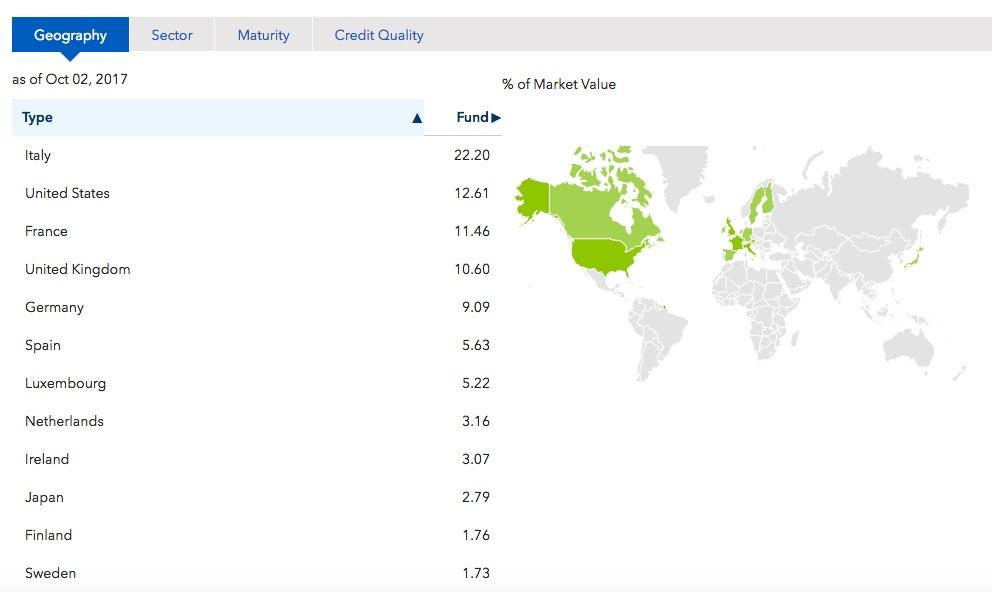Viewport: 992px width, 592px height.
Task: Select the United Kingdom row label
Action: pyautogui.click(x=78, y=269)
